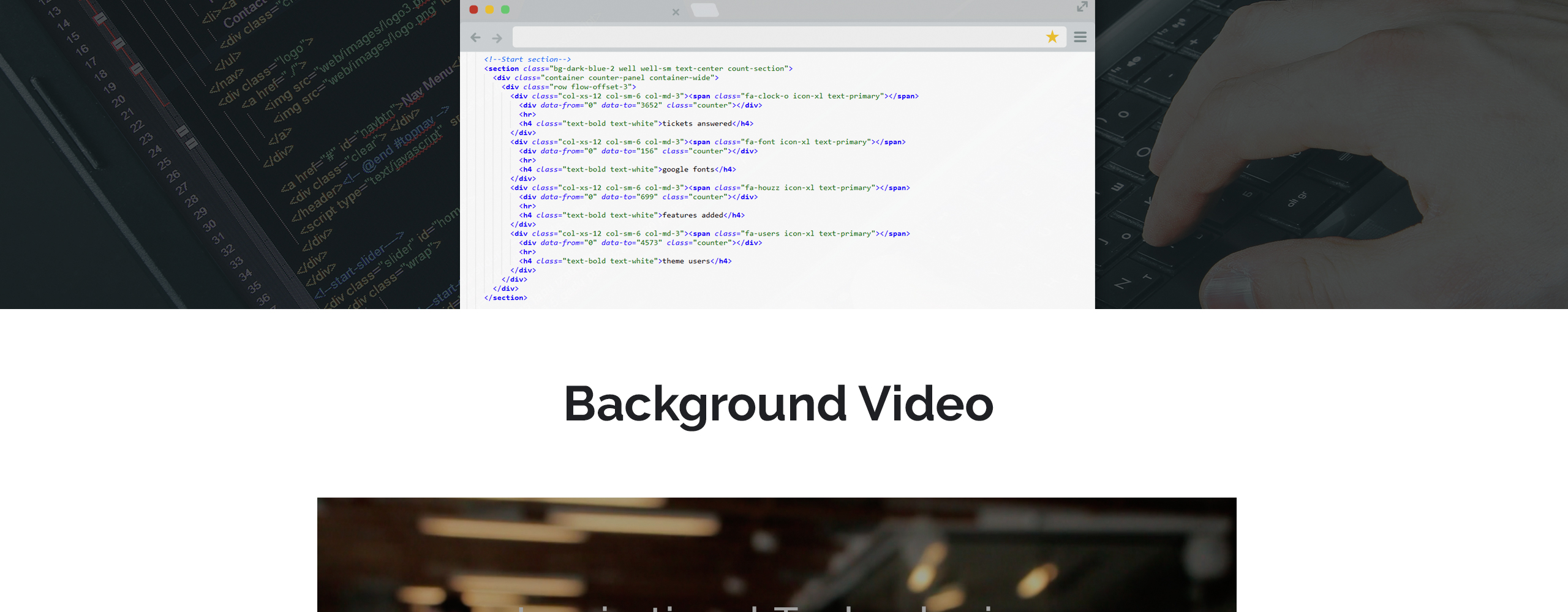1568x612 pixels.
Task: Click the new tab shape beside the x
Action: point(705,10)
